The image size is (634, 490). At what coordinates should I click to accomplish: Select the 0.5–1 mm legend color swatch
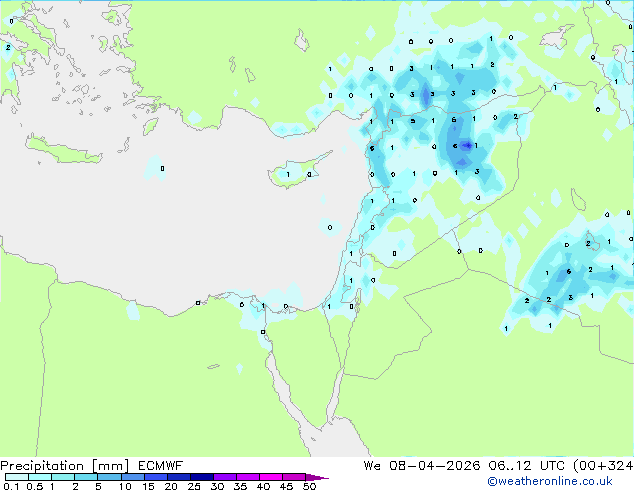pyautogui.click(x=40, y=477)
